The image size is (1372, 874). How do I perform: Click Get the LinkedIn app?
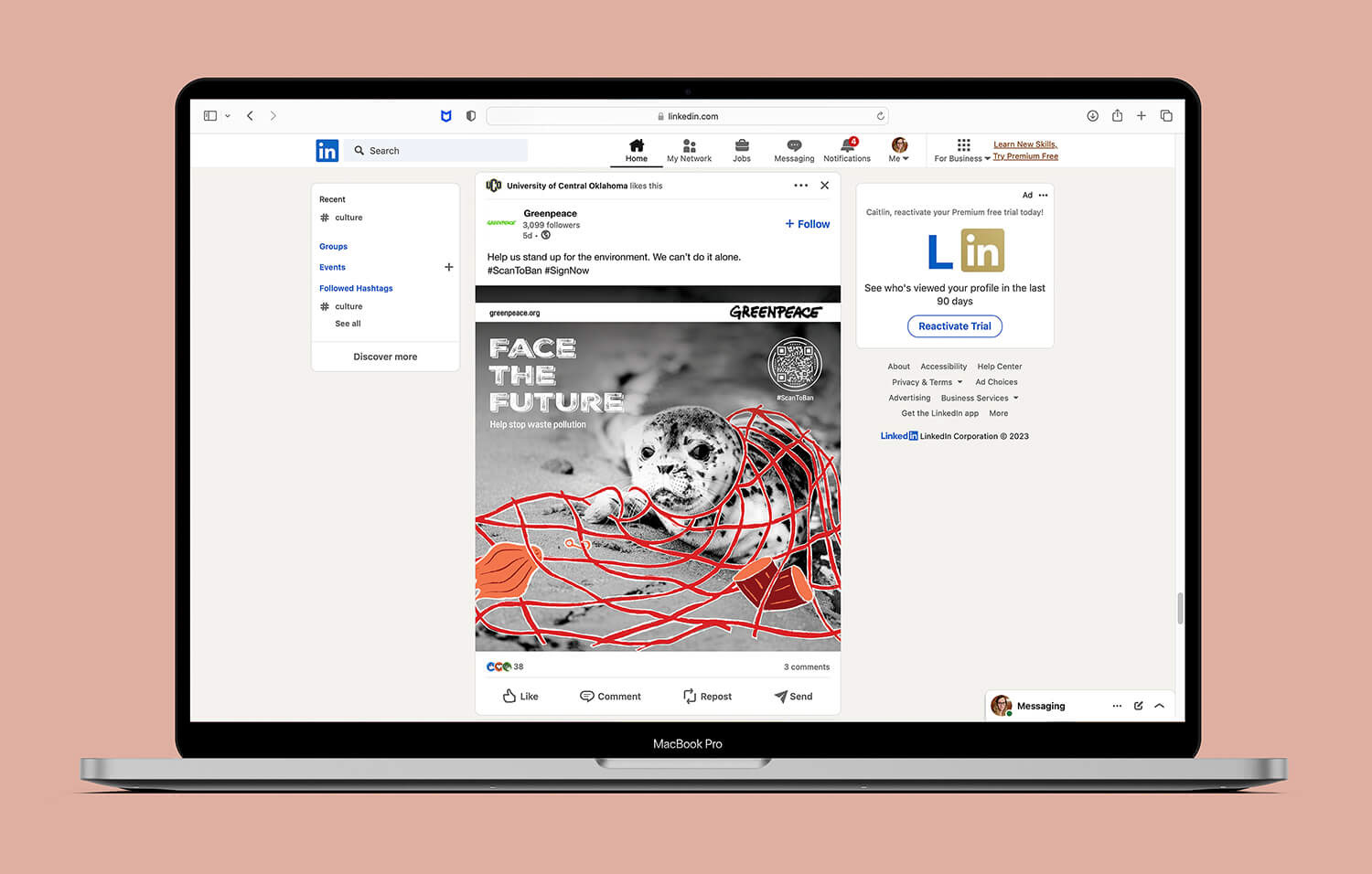point(940,413)
